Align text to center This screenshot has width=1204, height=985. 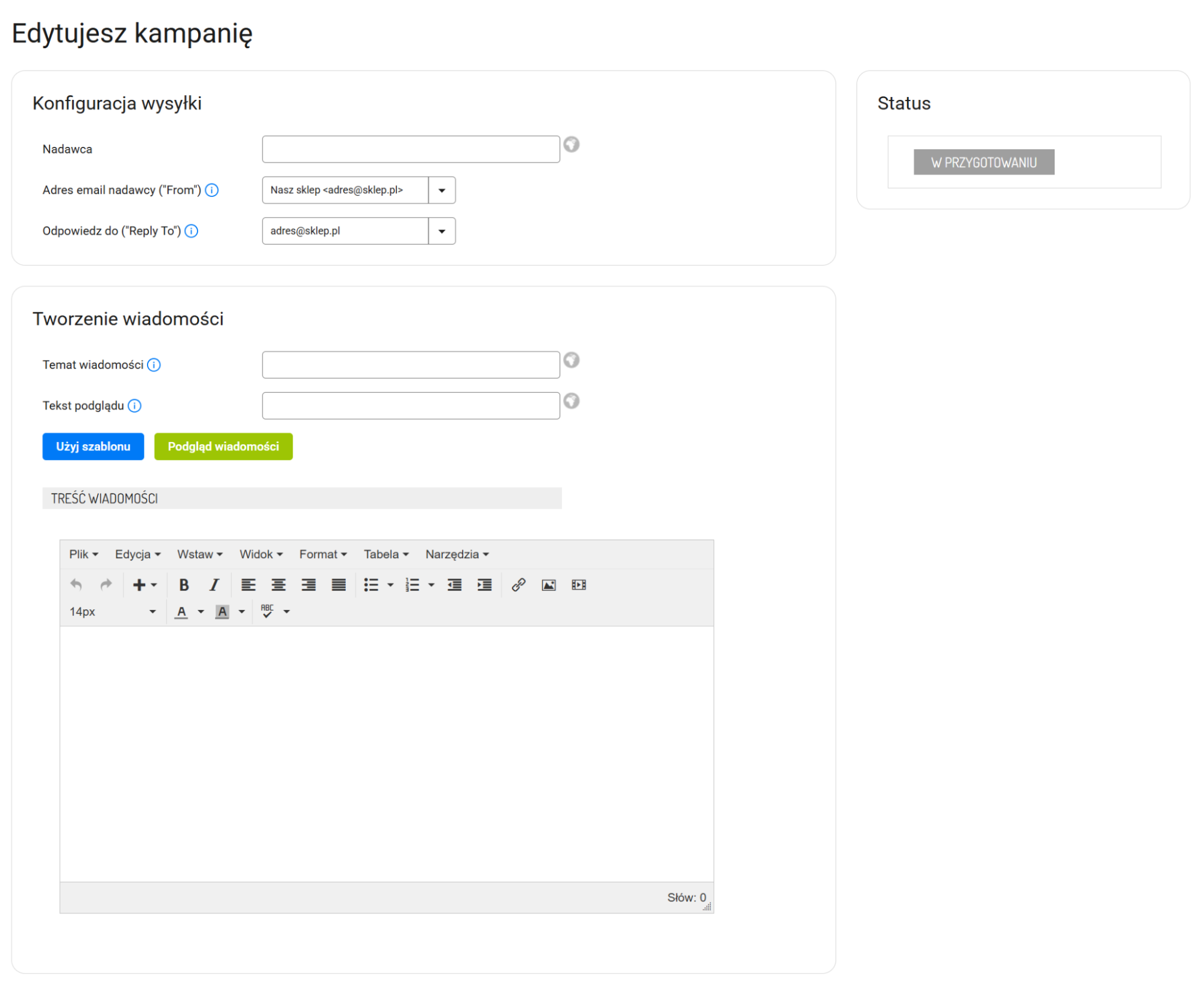pyautogui.click(x=278, y=585)
